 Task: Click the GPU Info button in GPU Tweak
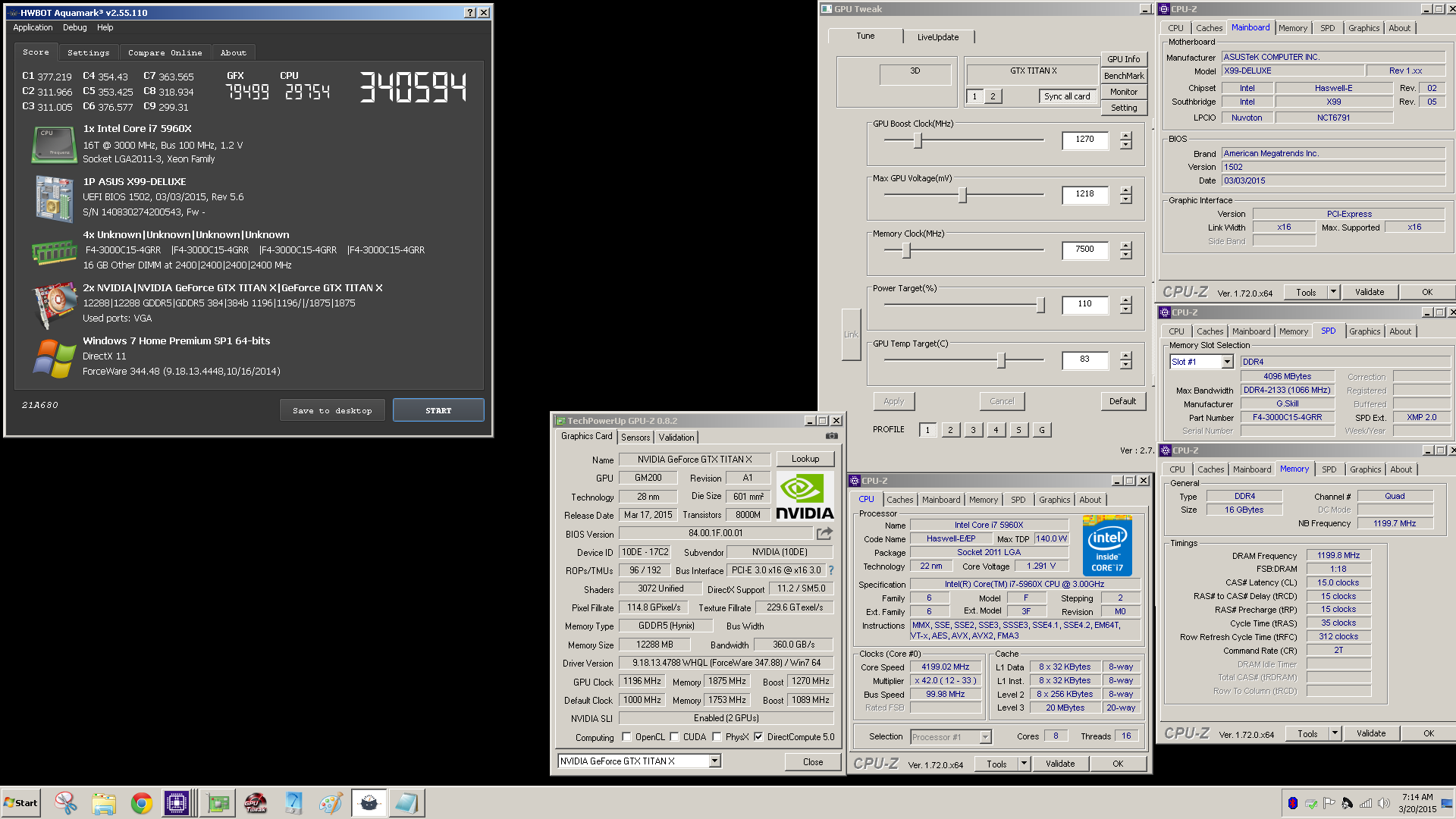(x=1123, y=59)
